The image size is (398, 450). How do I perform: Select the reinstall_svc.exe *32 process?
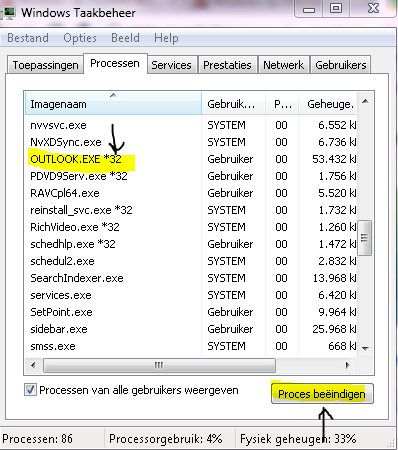point(191,210)
